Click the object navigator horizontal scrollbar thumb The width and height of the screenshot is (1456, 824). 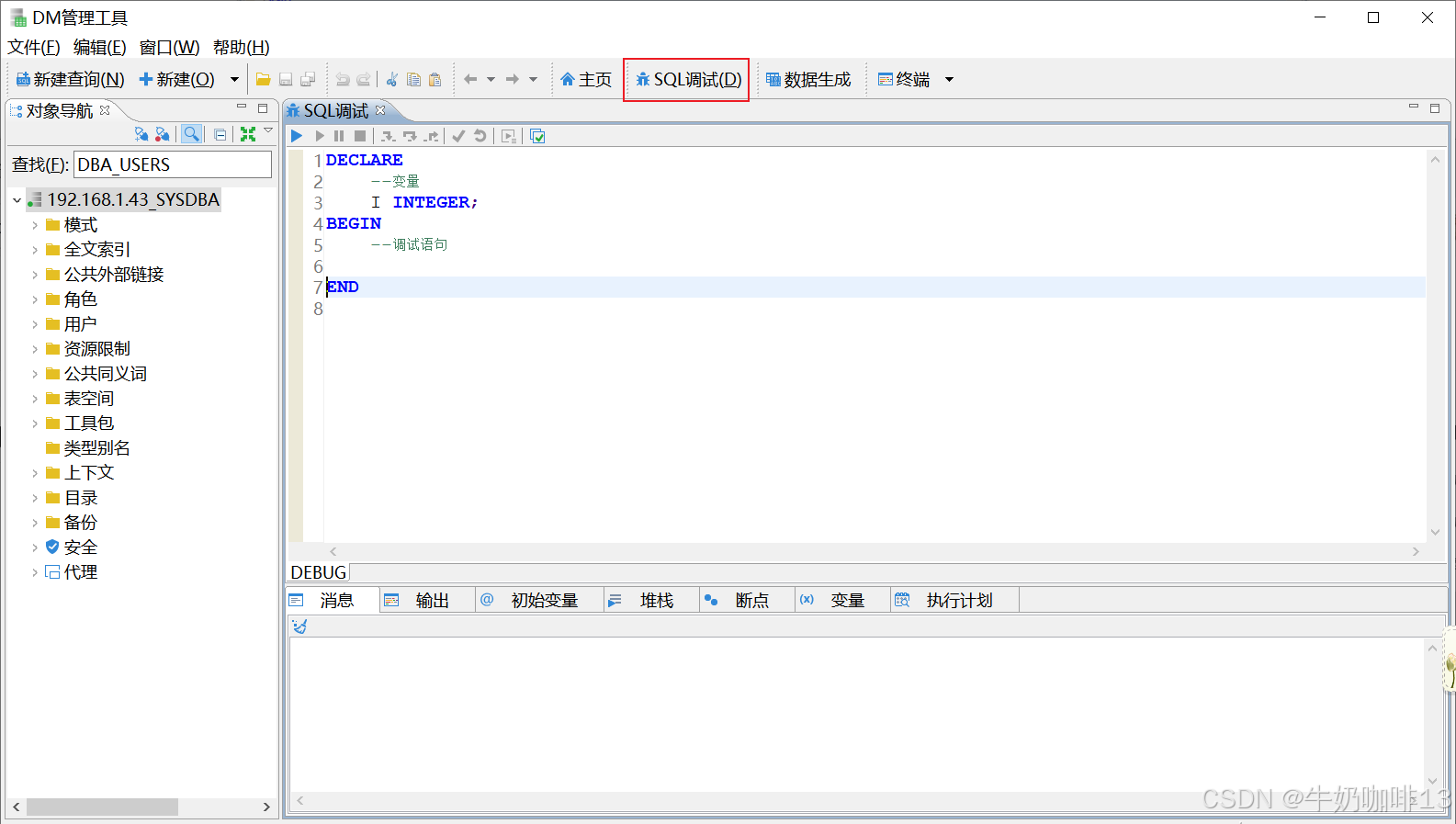[x=102, y=807]
